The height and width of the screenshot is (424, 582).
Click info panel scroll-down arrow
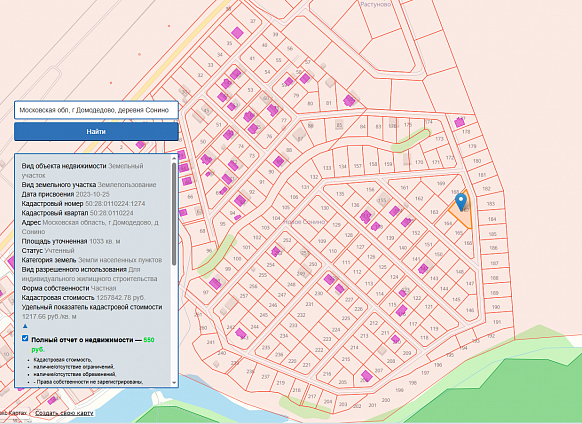click(x=174, y=383)
